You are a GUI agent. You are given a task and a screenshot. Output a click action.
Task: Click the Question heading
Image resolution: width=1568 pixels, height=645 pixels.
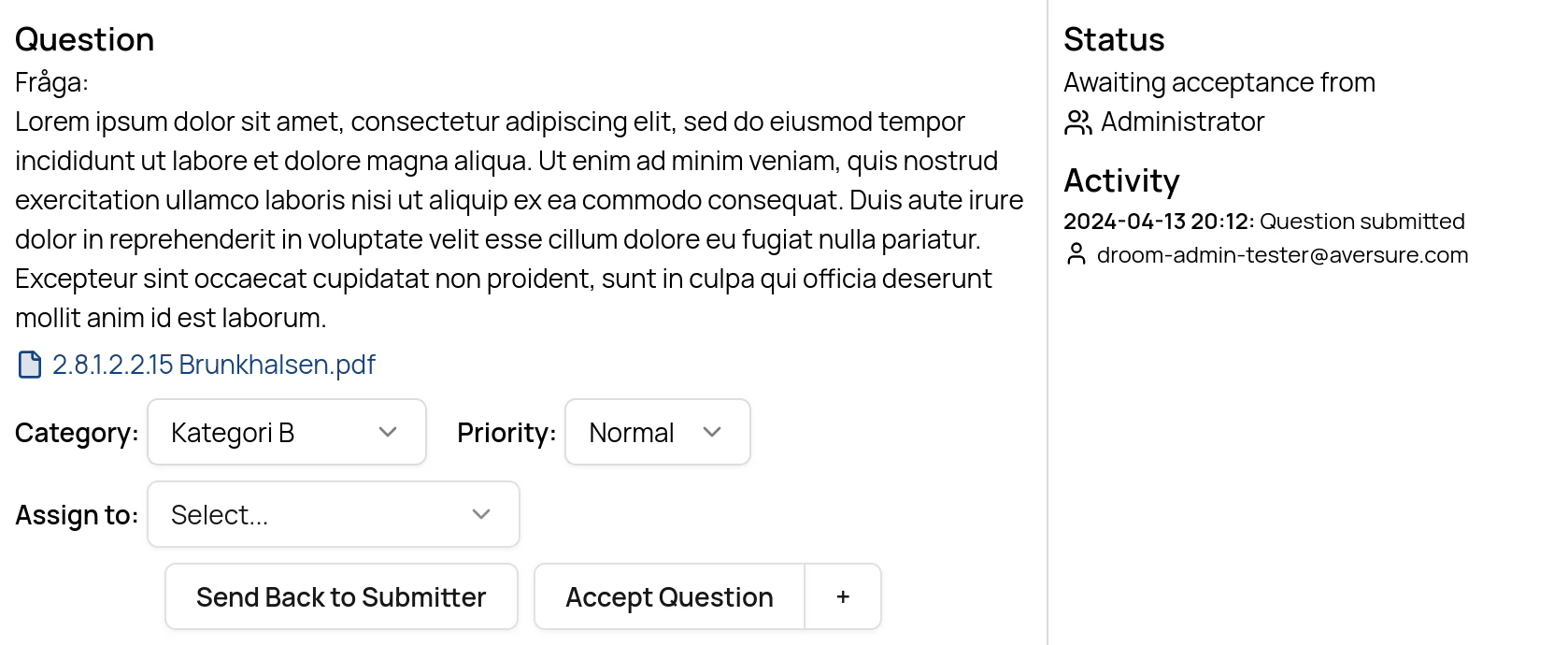[x=84, y=39]
